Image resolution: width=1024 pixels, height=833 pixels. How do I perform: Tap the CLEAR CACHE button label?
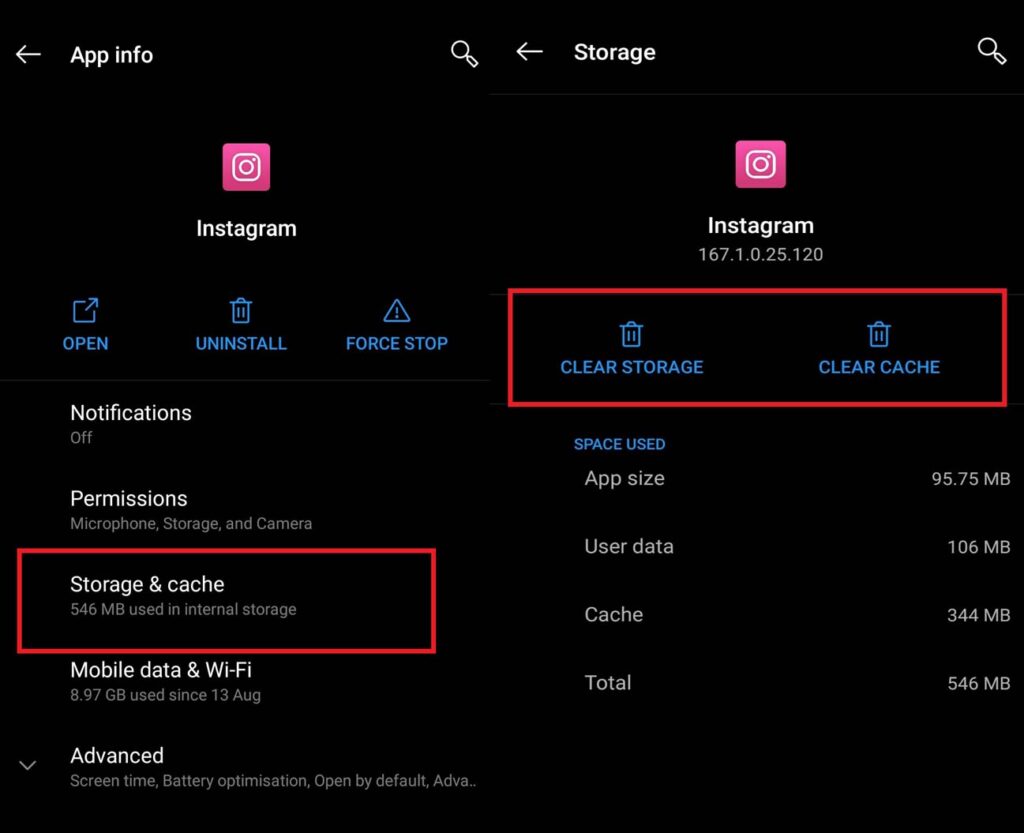click(879, 367)
